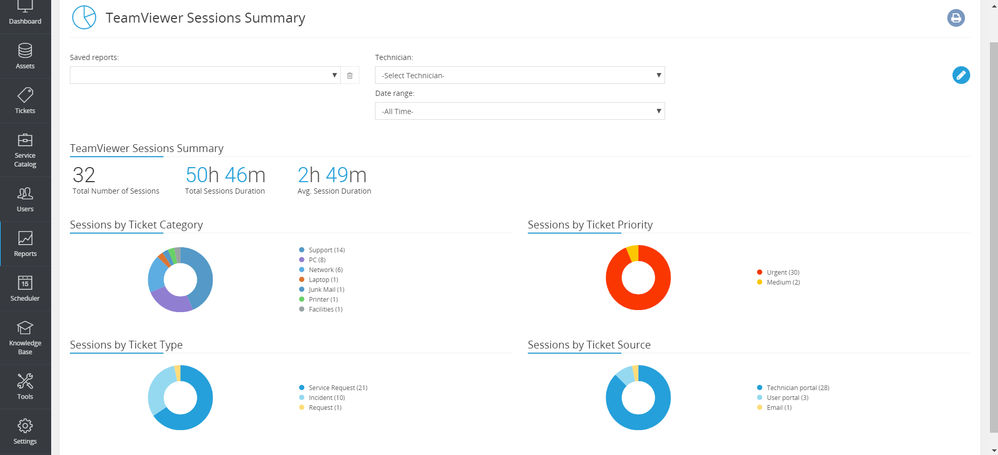
Task: Open the Dashboard monitor icon in sidebar
Action: point(25,7)
